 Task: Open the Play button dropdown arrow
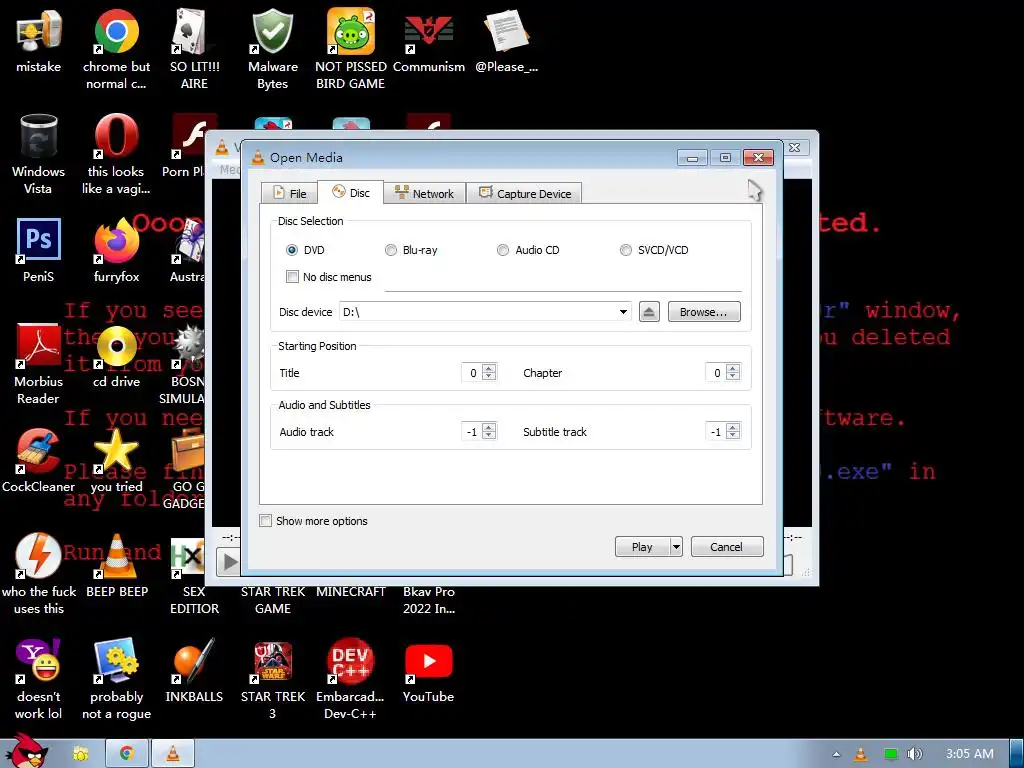click(676, 547)
